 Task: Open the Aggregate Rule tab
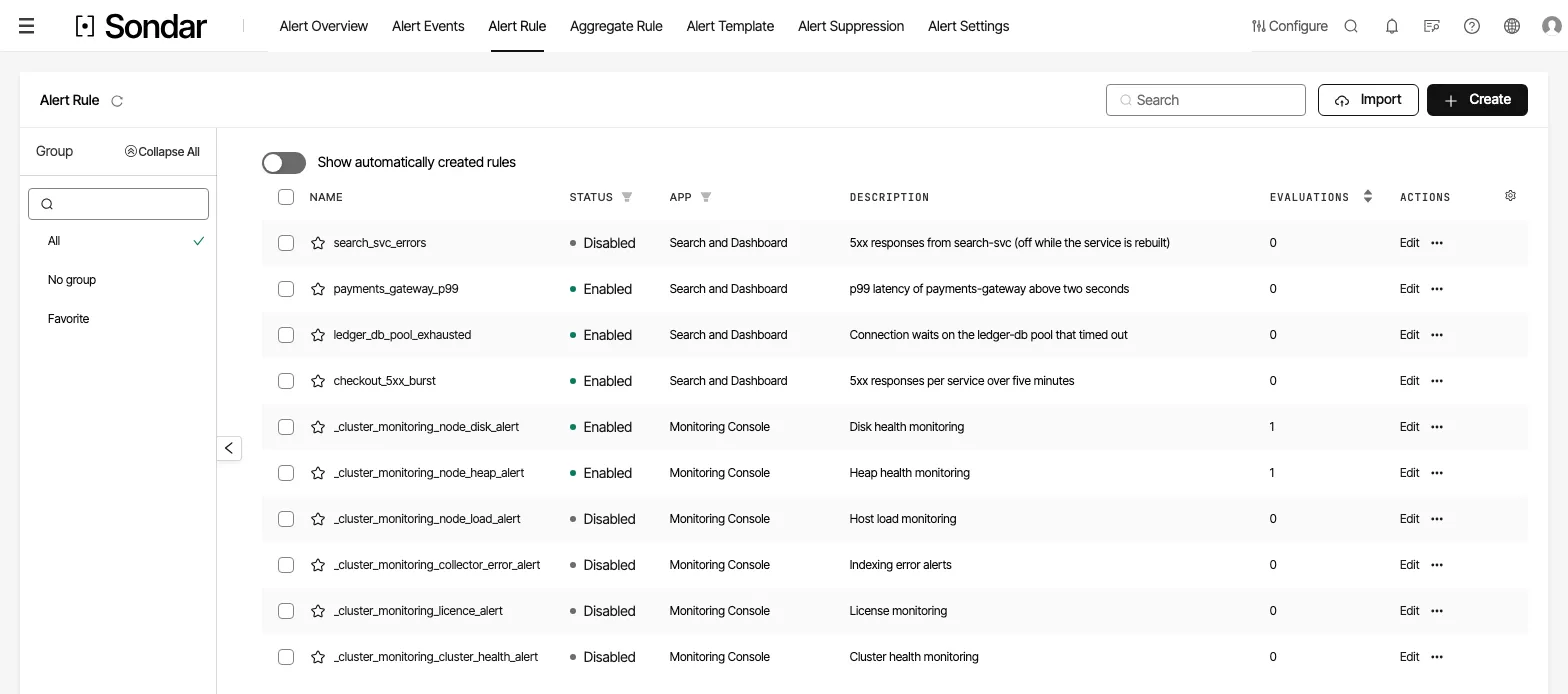(616, 26)
